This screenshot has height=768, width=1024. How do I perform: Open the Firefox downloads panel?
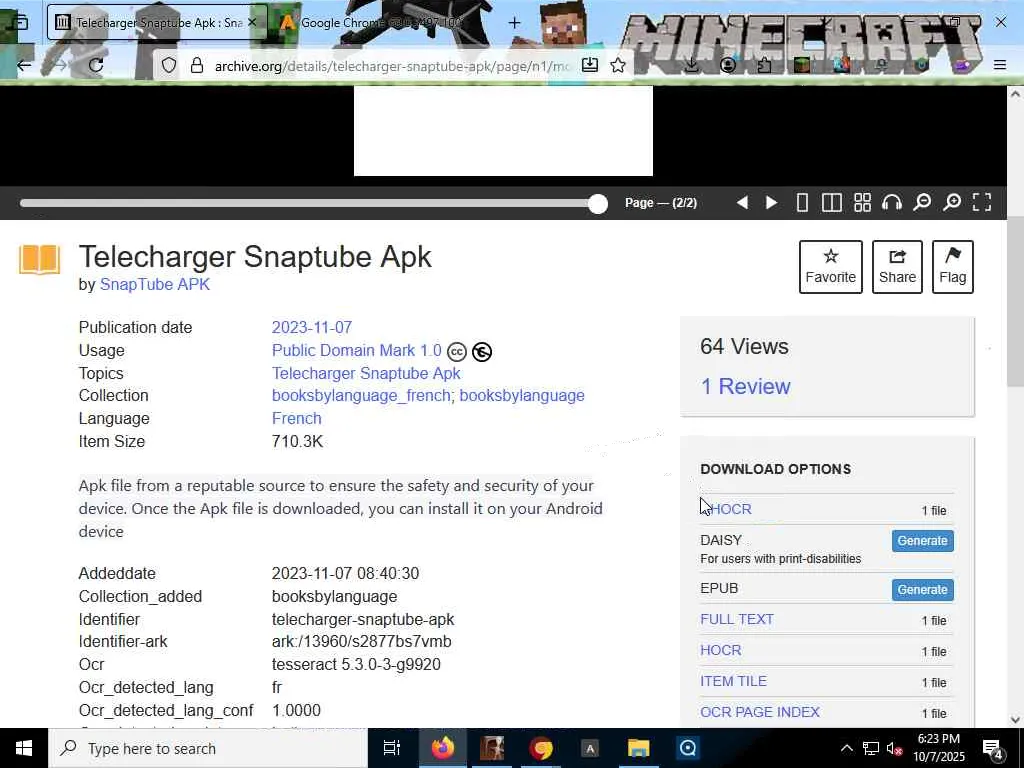click(x=692, y=65)
